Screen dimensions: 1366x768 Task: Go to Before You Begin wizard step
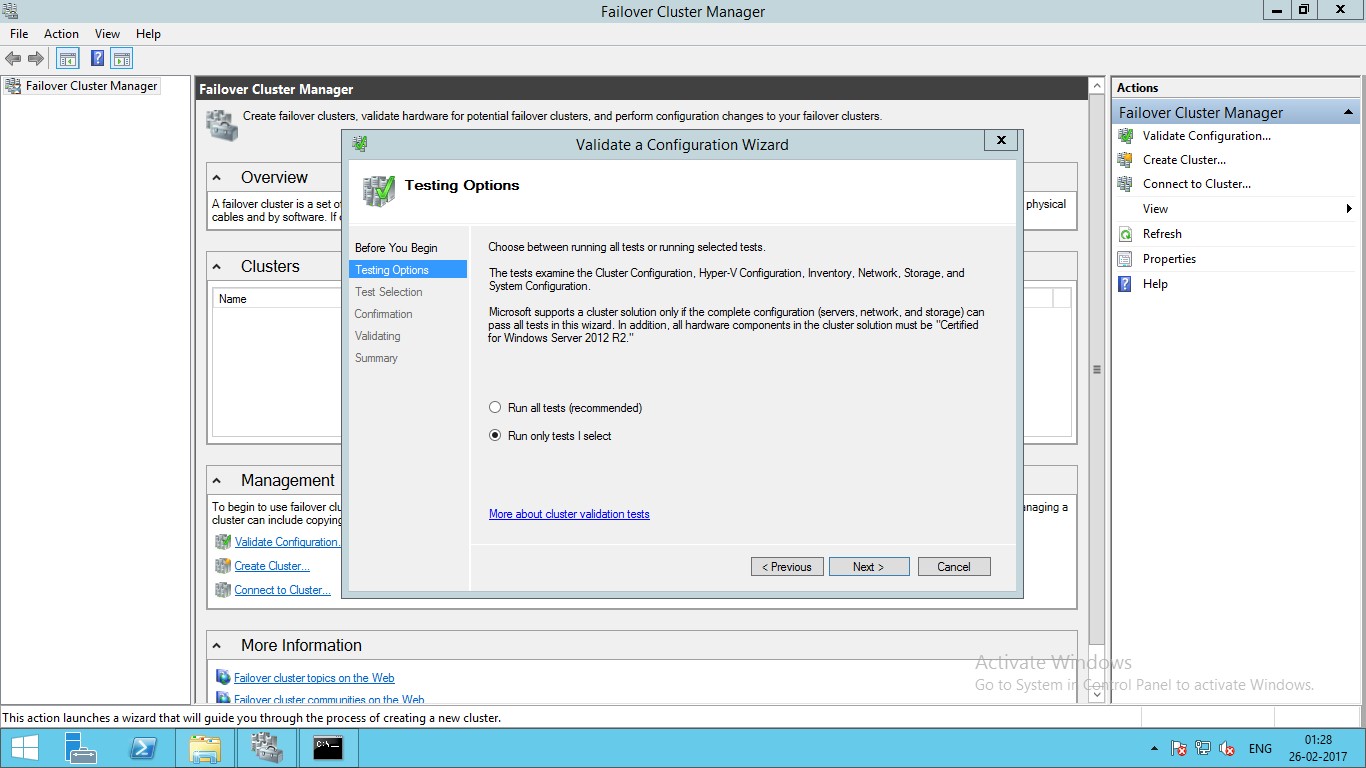(396, 248)
